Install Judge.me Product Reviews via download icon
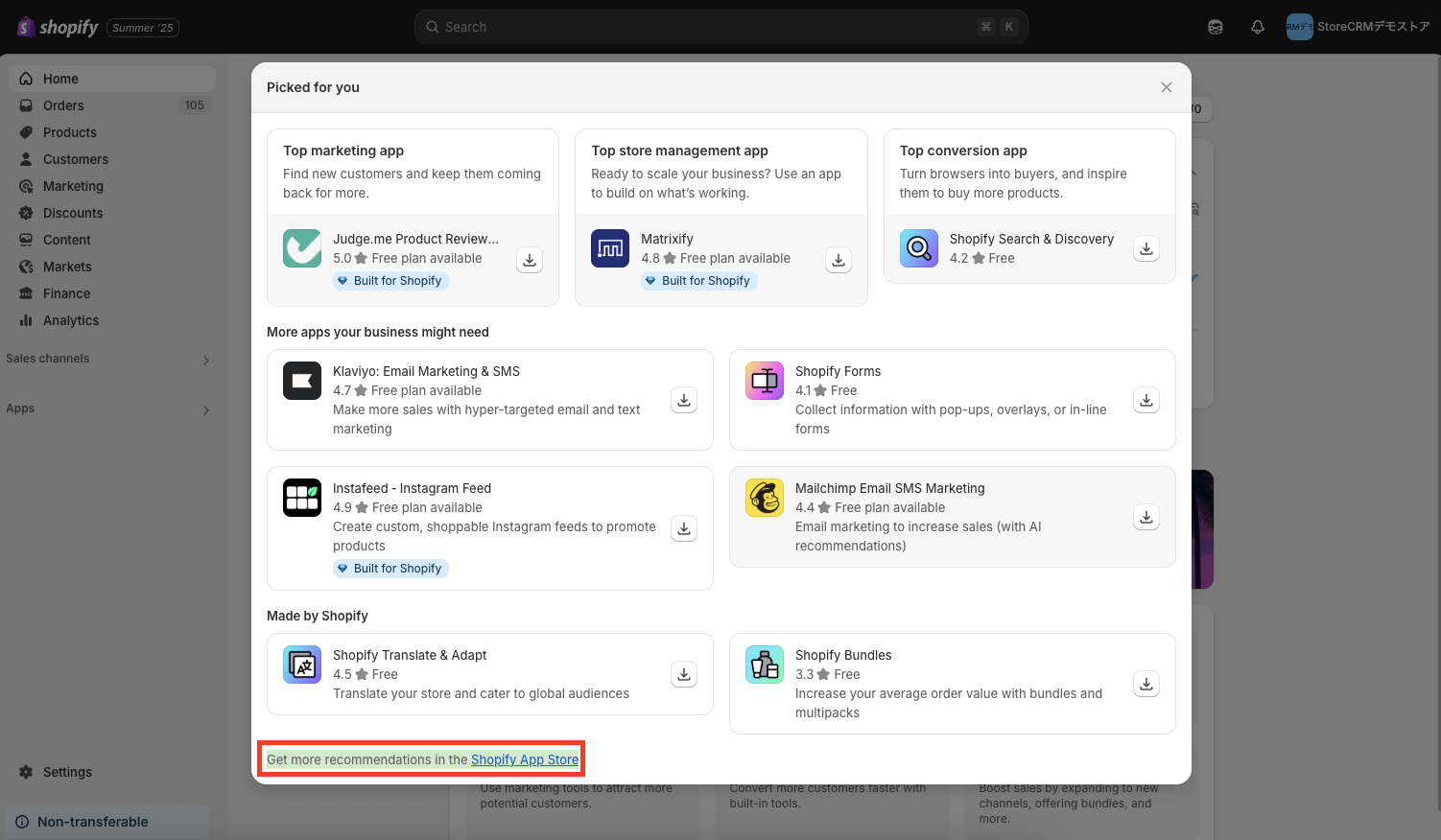This screenshot has height=840, width=1441. [530, 260]
